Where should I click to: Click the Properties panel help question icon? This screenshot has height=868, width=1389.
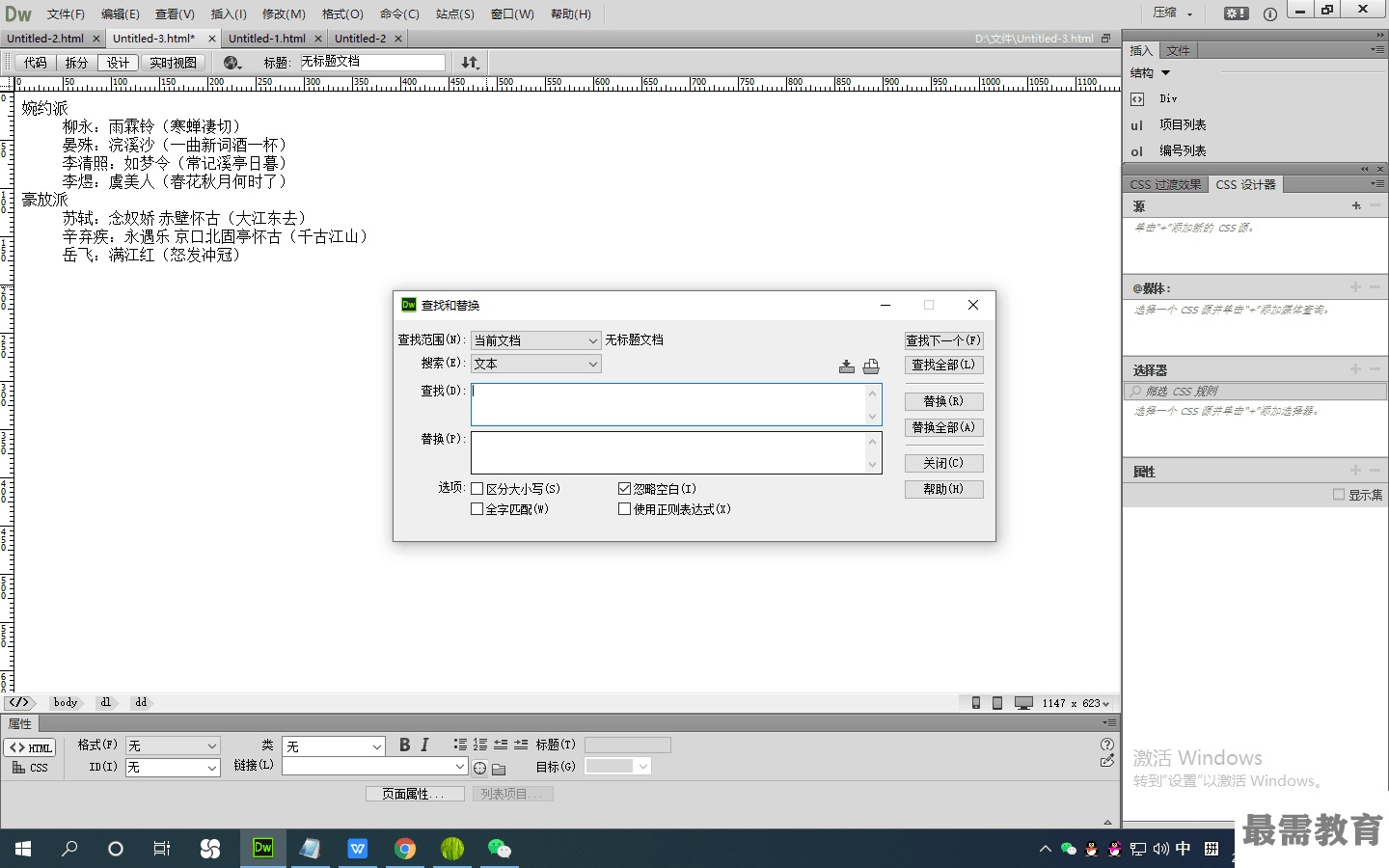(x=1107, y=745)
